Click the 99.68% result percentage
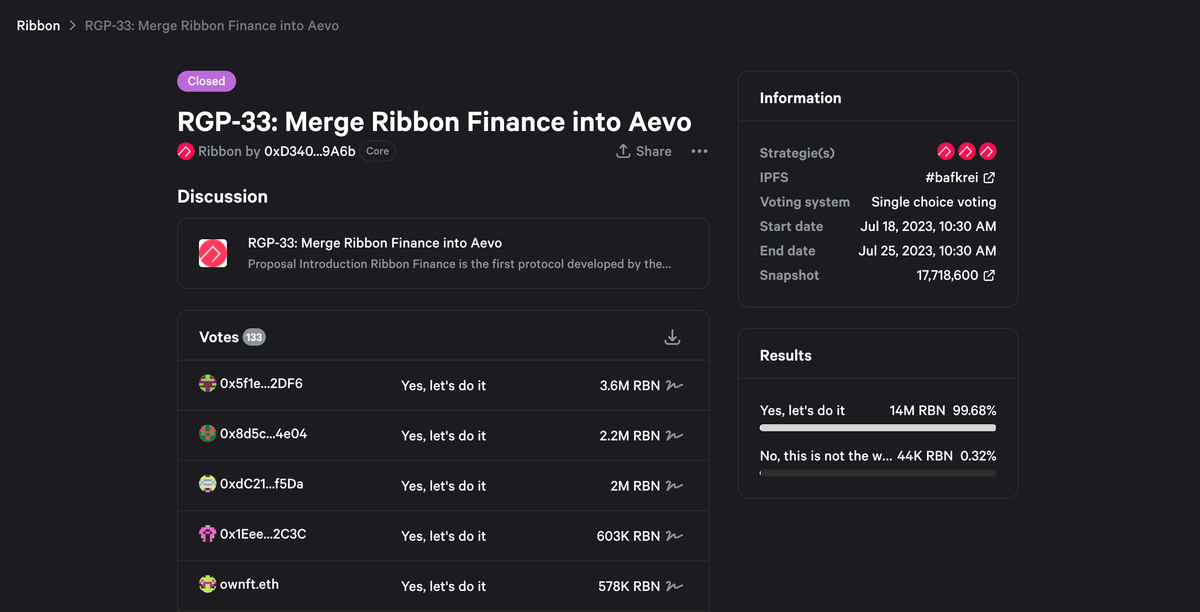Image resolution: width=1200 pixels, height=612 pixels. [974, 410]
